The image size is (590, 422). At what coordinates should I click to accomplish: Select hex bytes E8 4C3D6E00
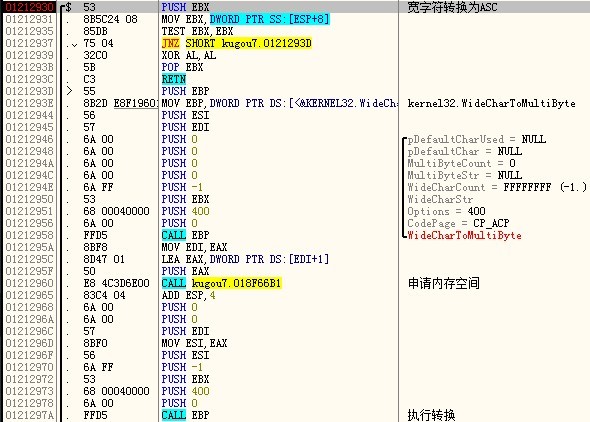coord(116,284)
